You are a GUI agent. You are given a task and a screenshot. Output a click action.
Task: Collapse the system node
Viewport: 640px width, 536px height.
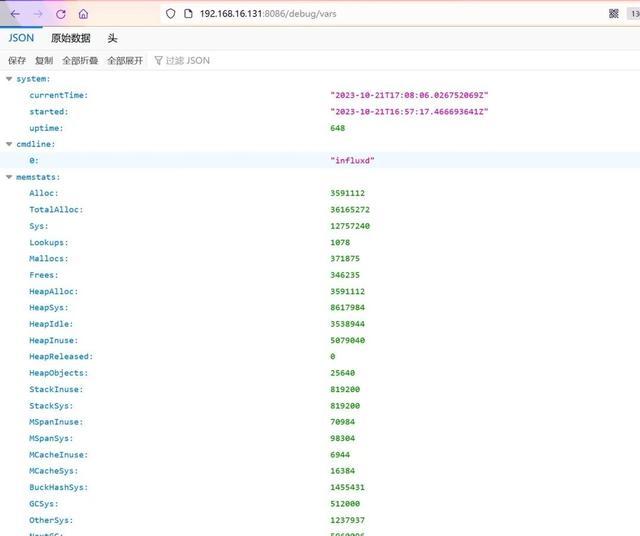point(9,79)
